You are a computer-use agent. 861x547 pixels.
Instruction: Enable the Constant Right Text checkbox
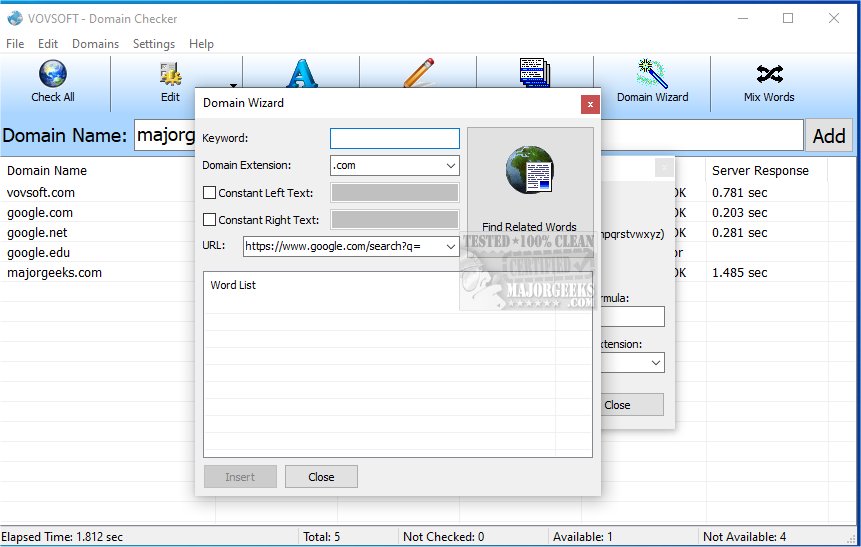point(209,220)
